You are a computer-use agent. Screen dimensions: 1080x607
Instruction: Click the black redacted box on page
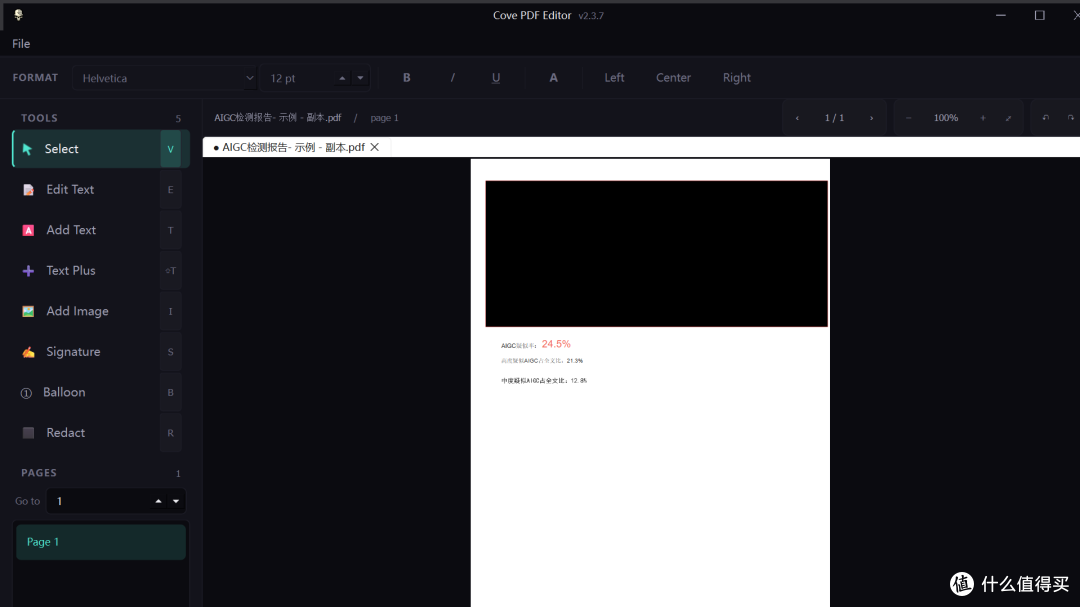(x=656, y=254)
